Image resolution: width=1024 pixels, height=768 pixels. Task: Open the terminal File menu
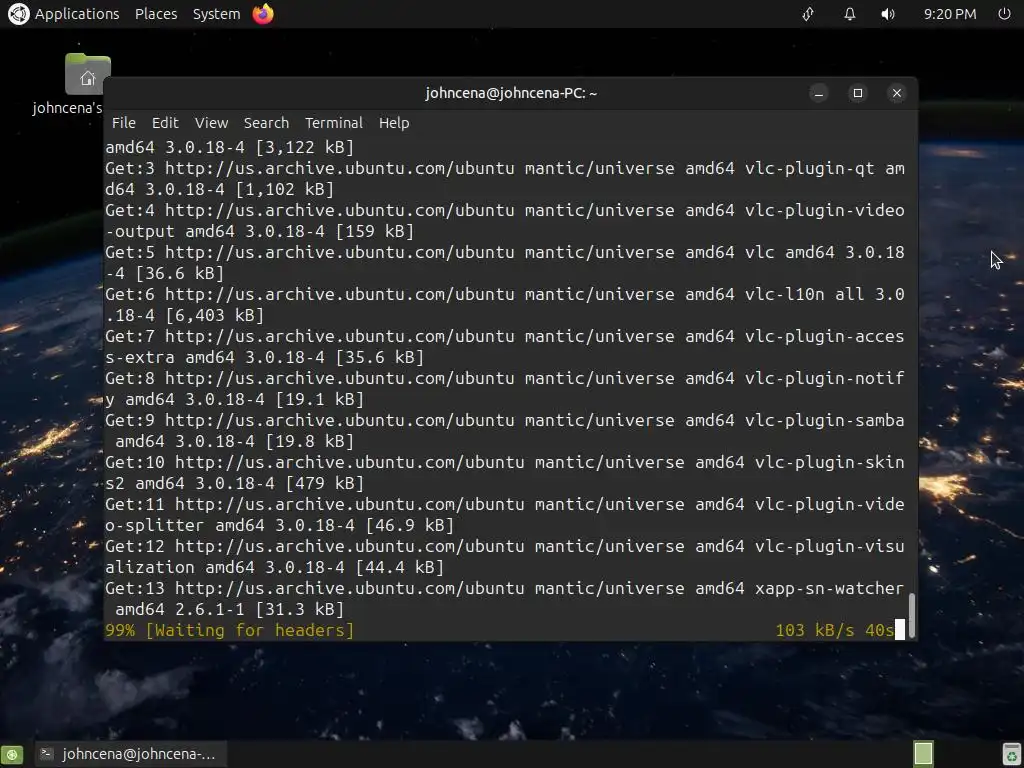(123, 123)
